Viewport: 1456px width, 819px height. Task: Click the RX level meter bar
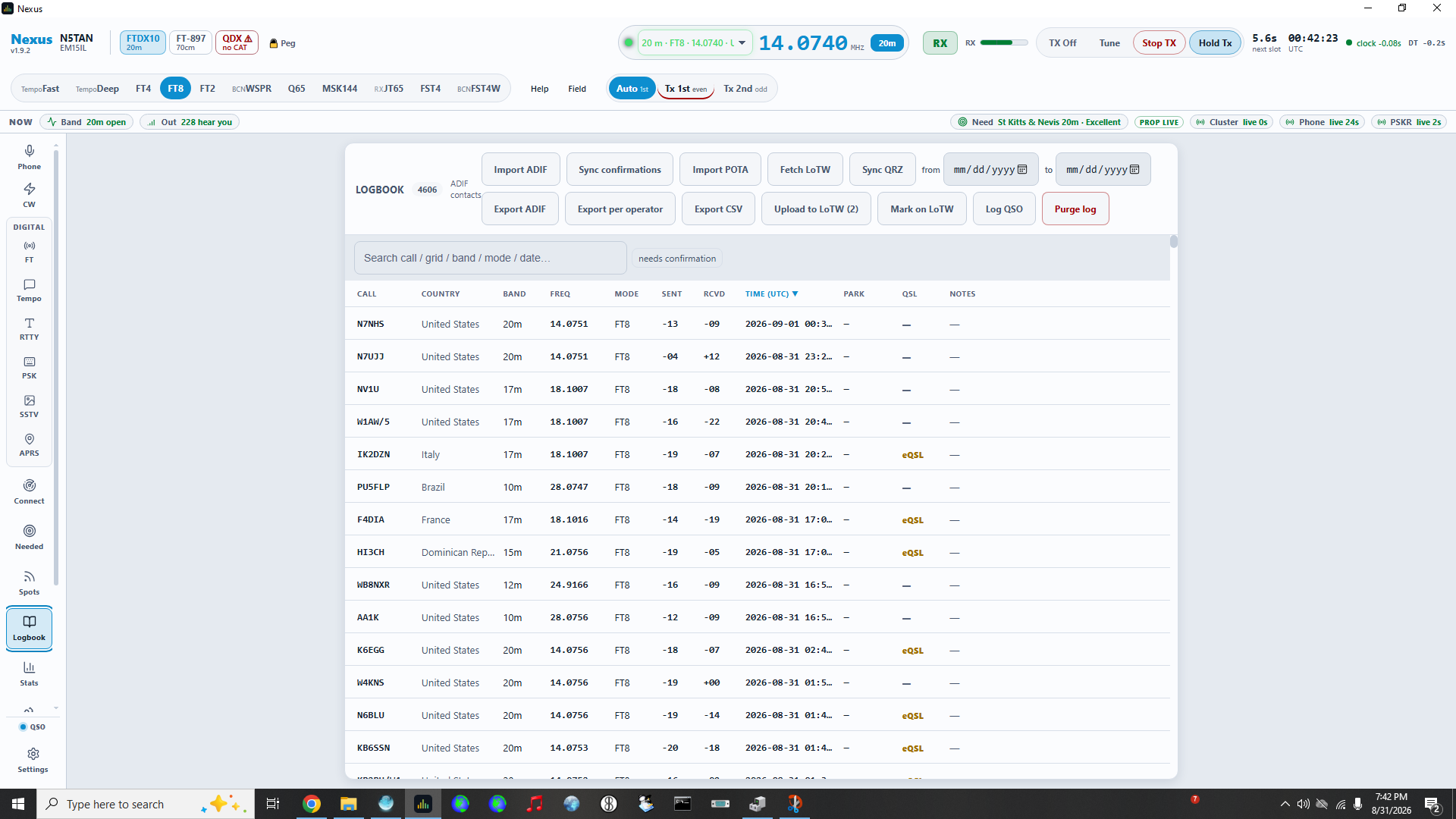[x=1003, y=43]
